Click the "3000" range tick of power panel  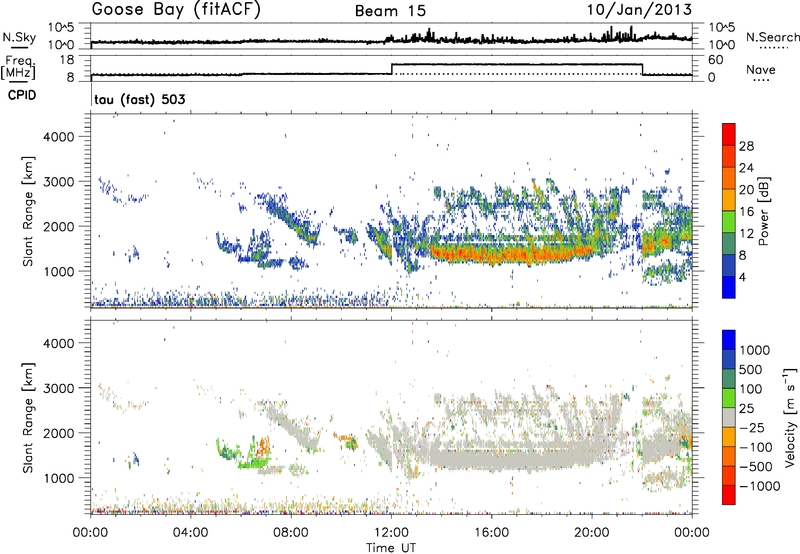click(58, 182)
